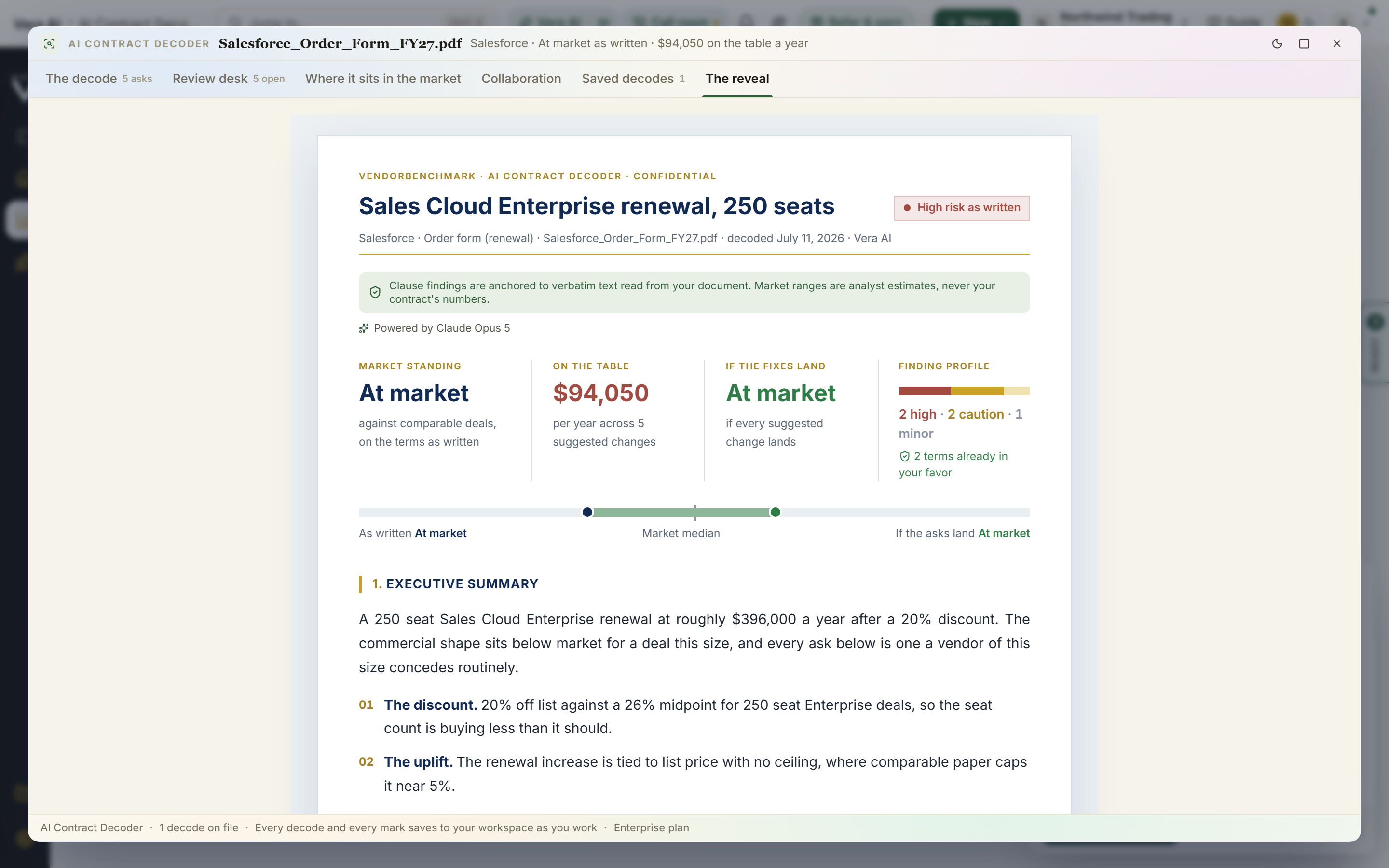Click the Market median tick on the range bar

pos(695,513)
